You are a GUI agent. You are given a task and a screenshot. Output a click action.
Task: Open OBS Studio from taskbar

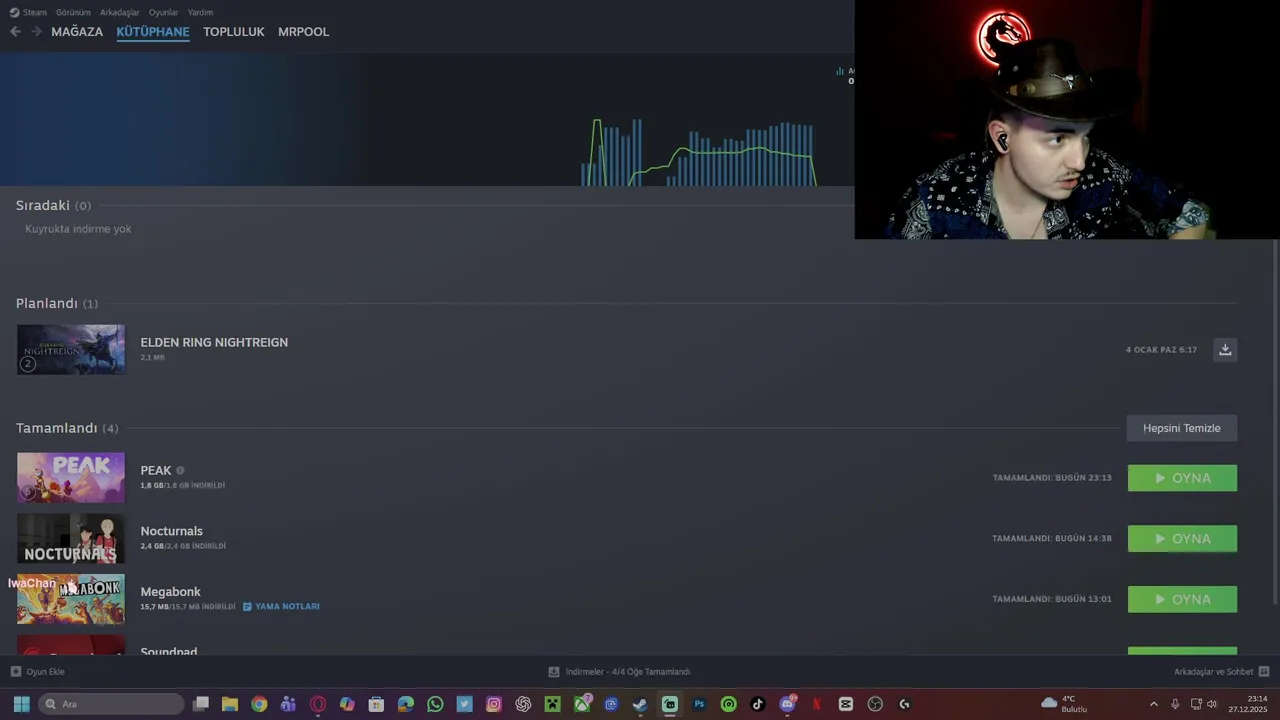point(875,704)
